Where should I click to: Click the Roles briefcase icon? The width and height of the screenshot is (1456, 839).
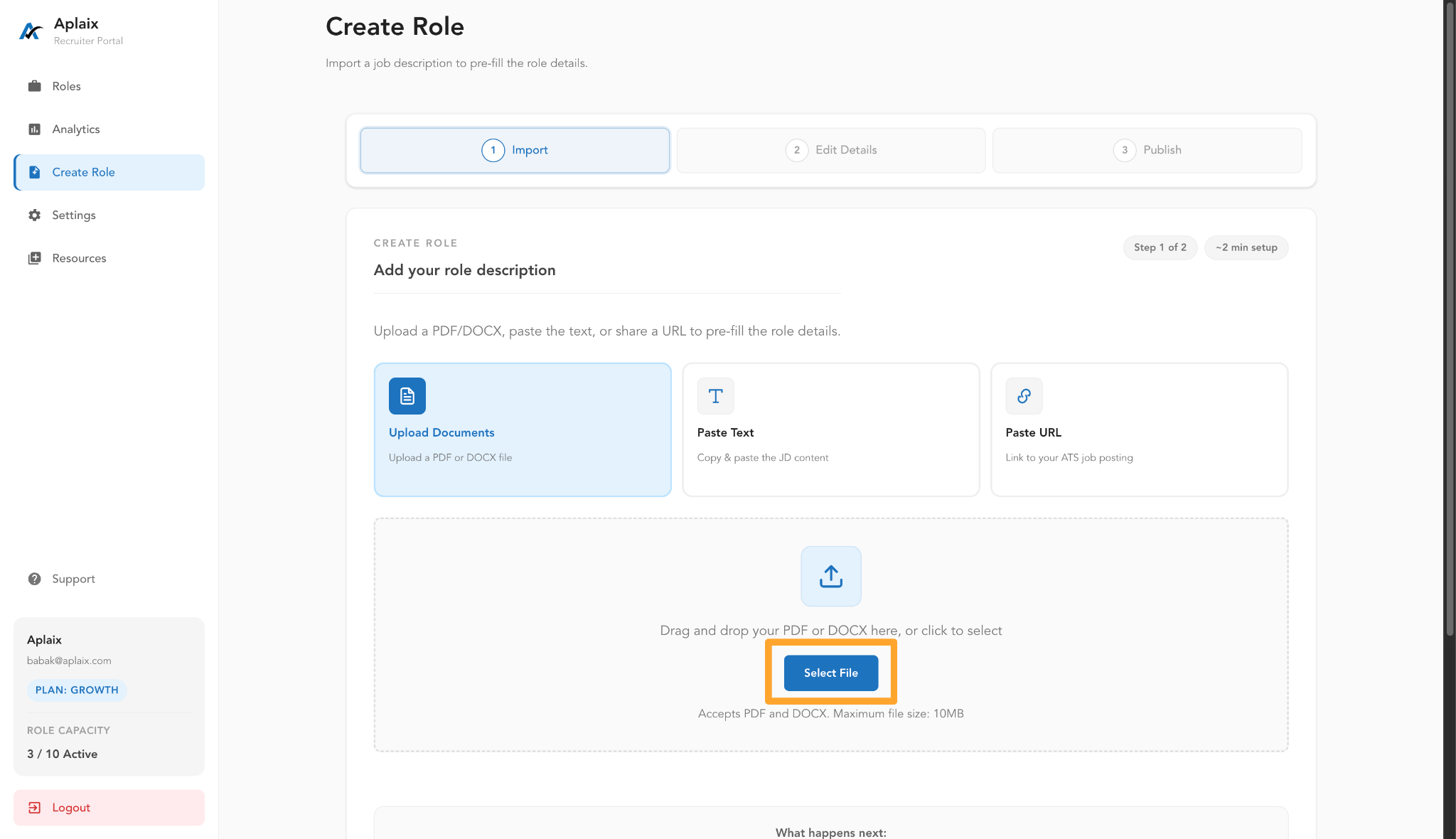click(34, 86)
